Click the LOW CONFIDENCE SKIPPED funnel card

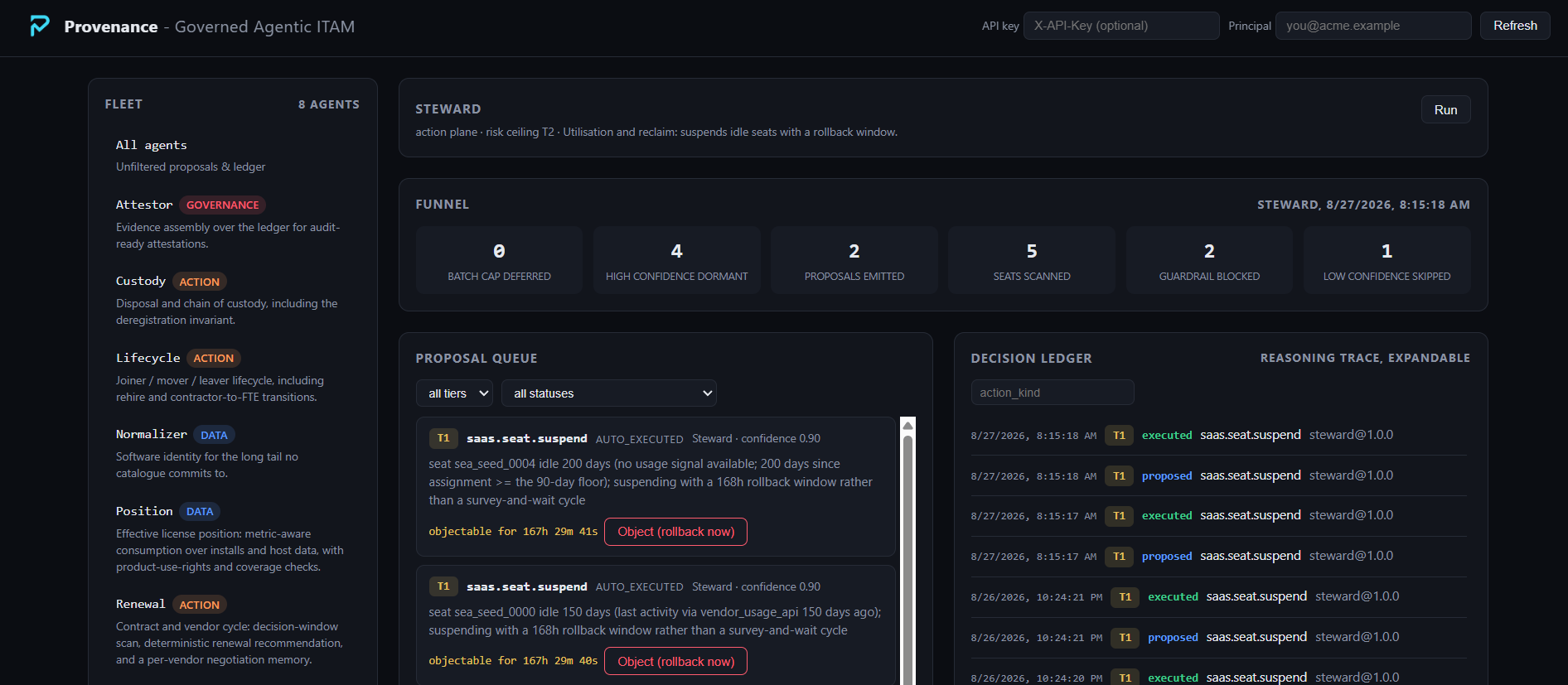pos(1387,260)
